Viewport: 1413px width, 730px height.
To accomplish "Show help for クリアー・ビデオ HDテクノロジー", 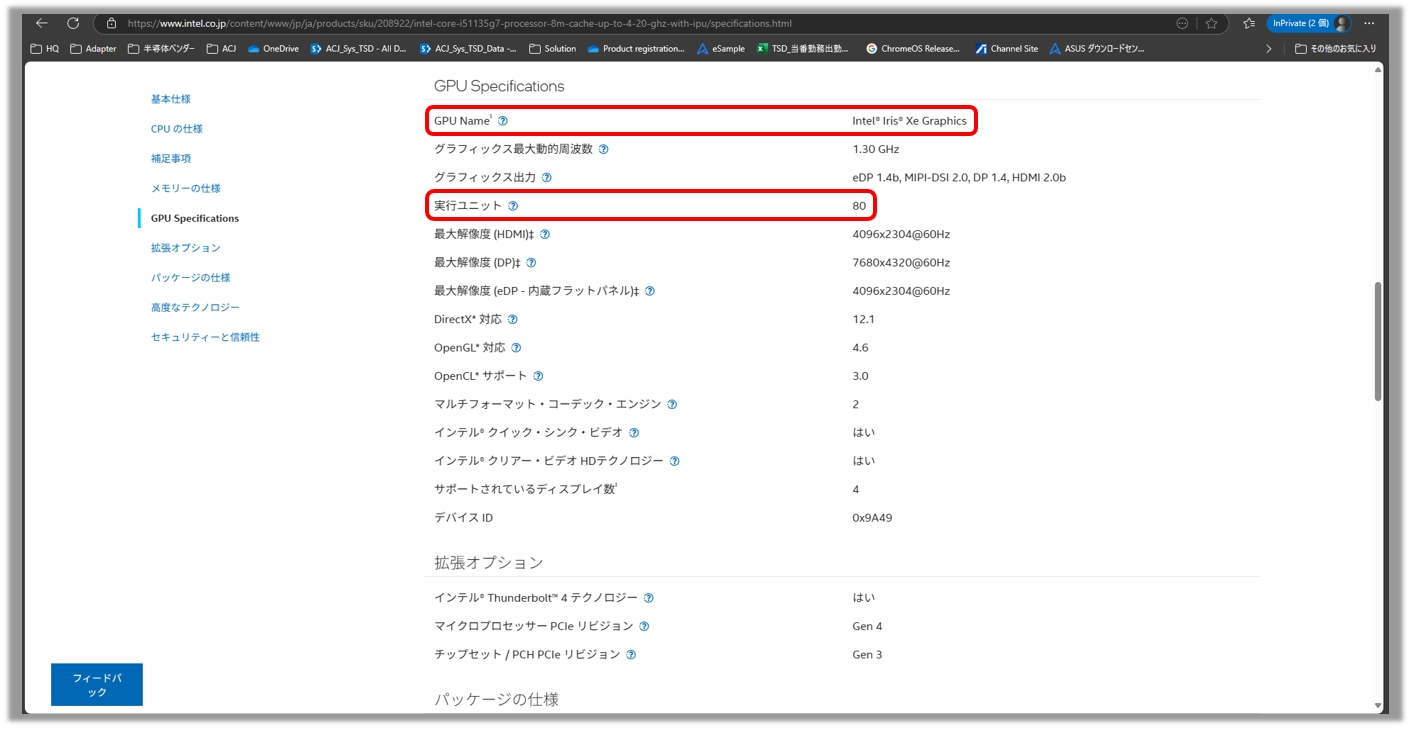I will [x=674, y=461].
